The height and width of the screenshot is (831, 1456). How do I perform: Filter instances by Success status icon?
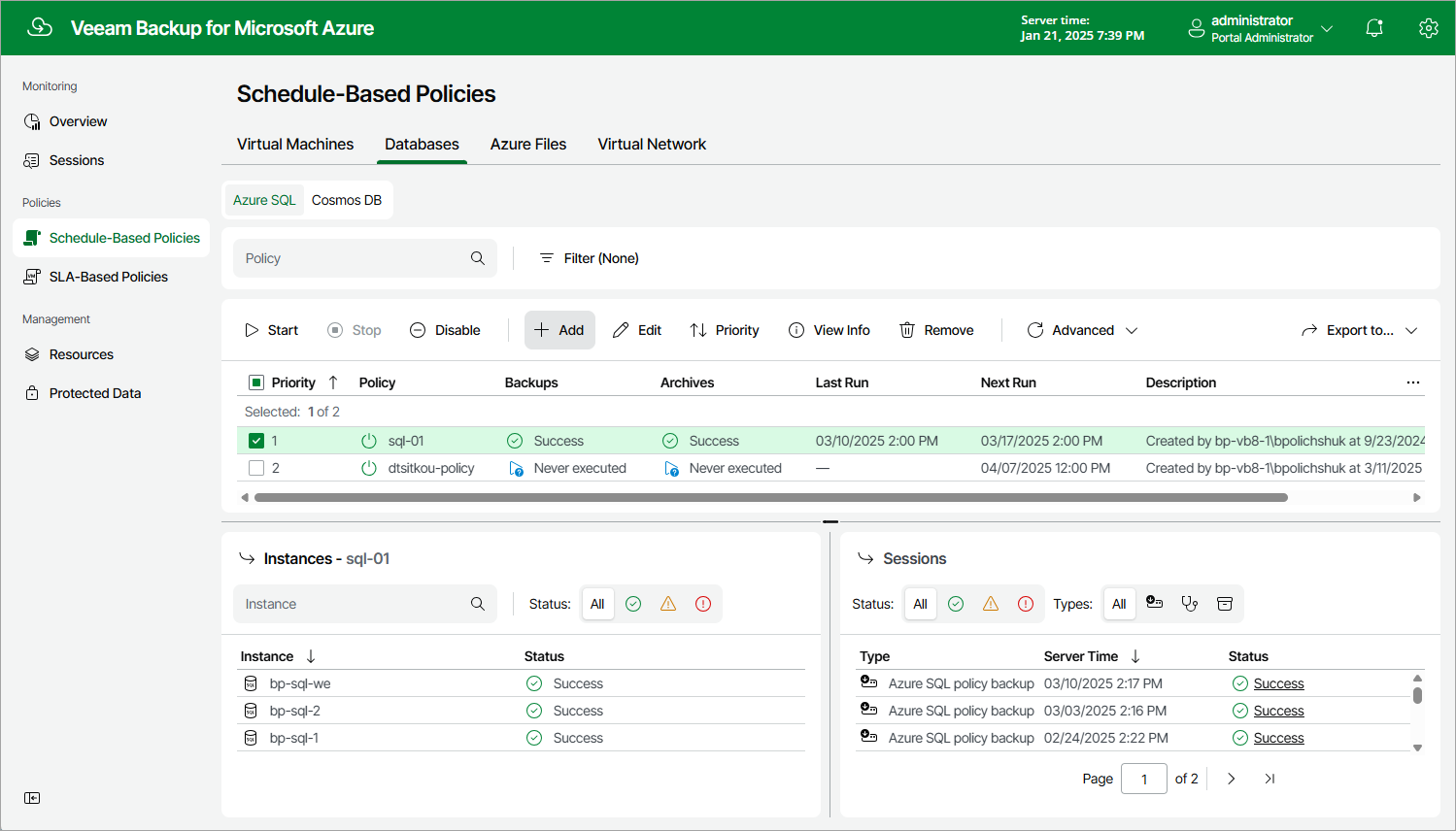(633, 604)
